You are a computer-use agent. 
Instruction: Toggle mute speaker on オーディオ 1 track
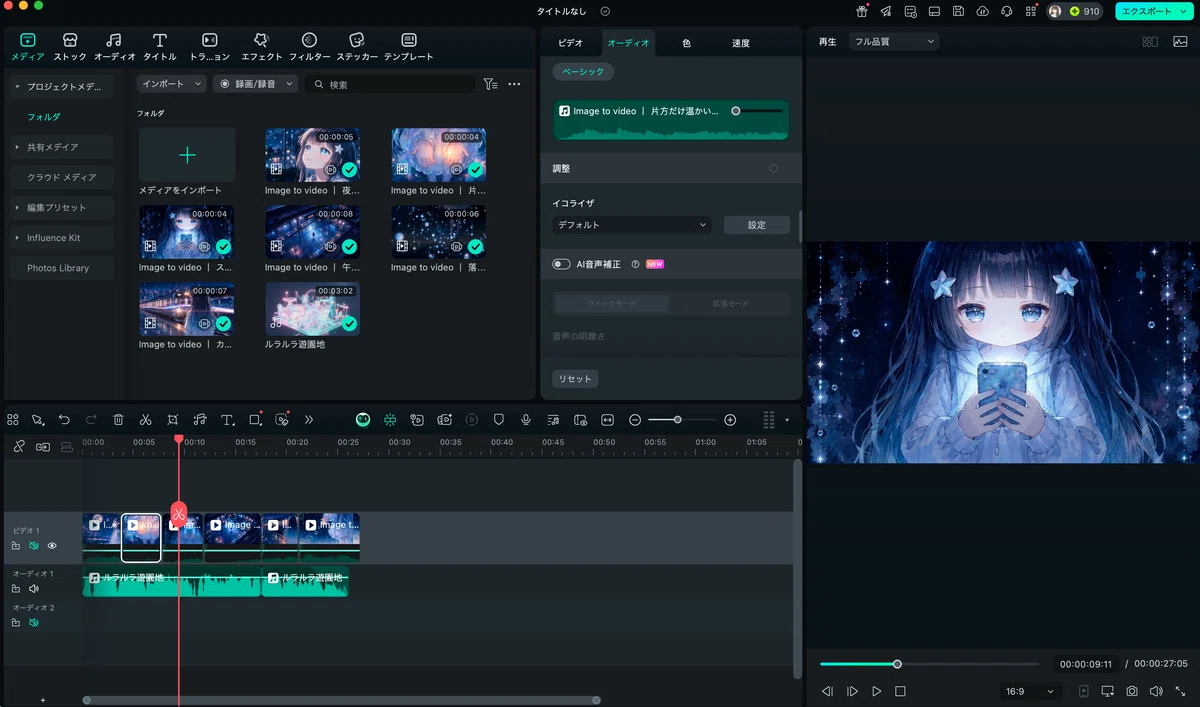coord(34,589)
